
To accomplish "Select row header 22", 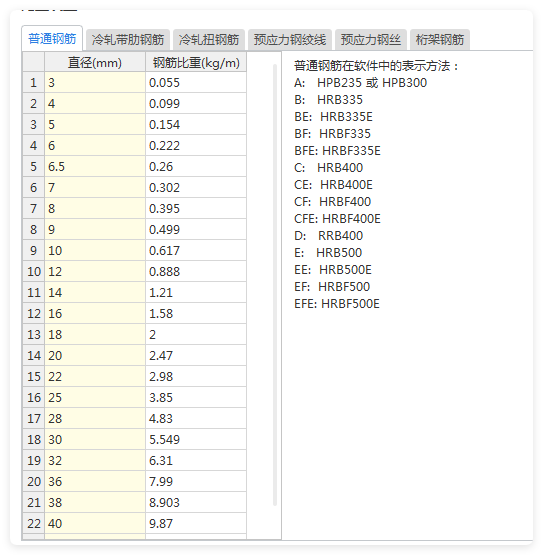I will [x=34, y=523].
